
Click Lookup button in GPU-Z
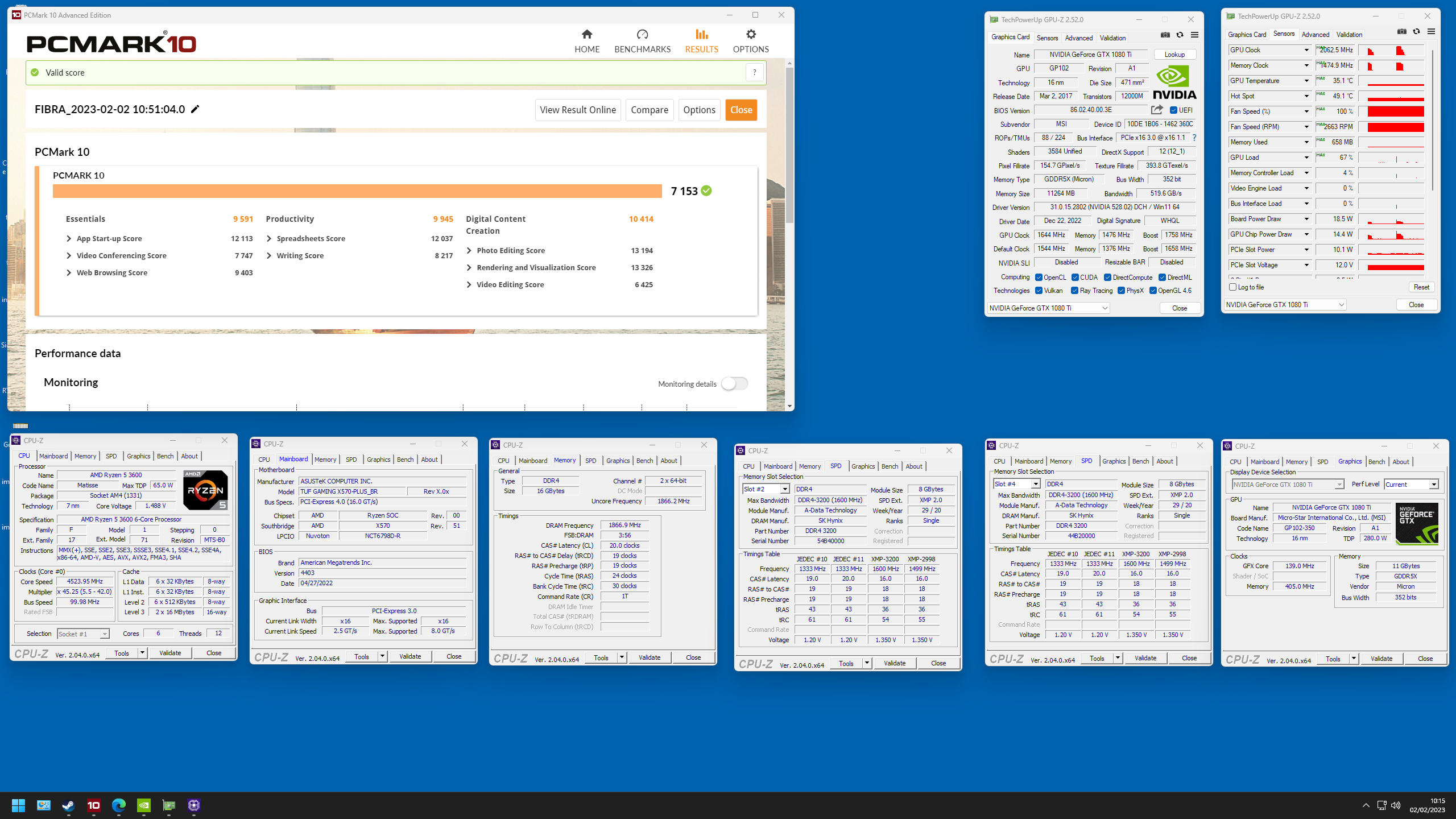(x=1174, y=55)
